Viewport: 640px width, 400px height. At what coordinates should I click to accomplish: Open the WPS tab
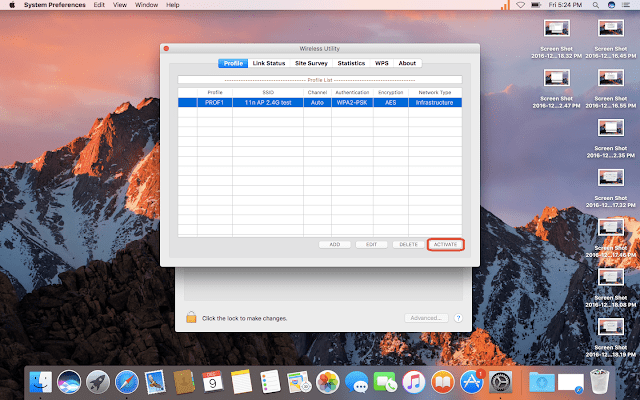coord(382,63)
